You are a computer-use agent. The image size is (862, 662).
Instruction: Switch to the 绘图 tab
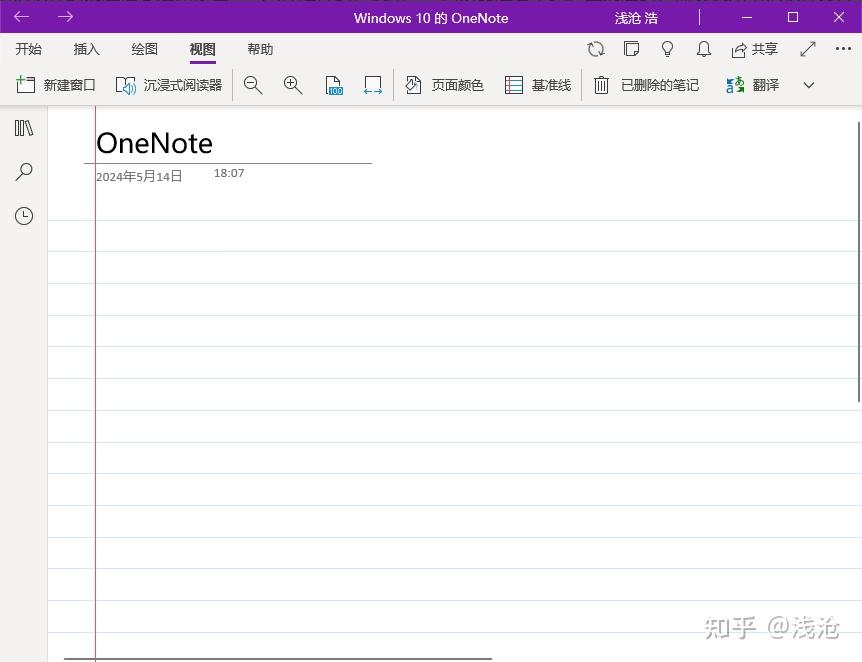145,49
